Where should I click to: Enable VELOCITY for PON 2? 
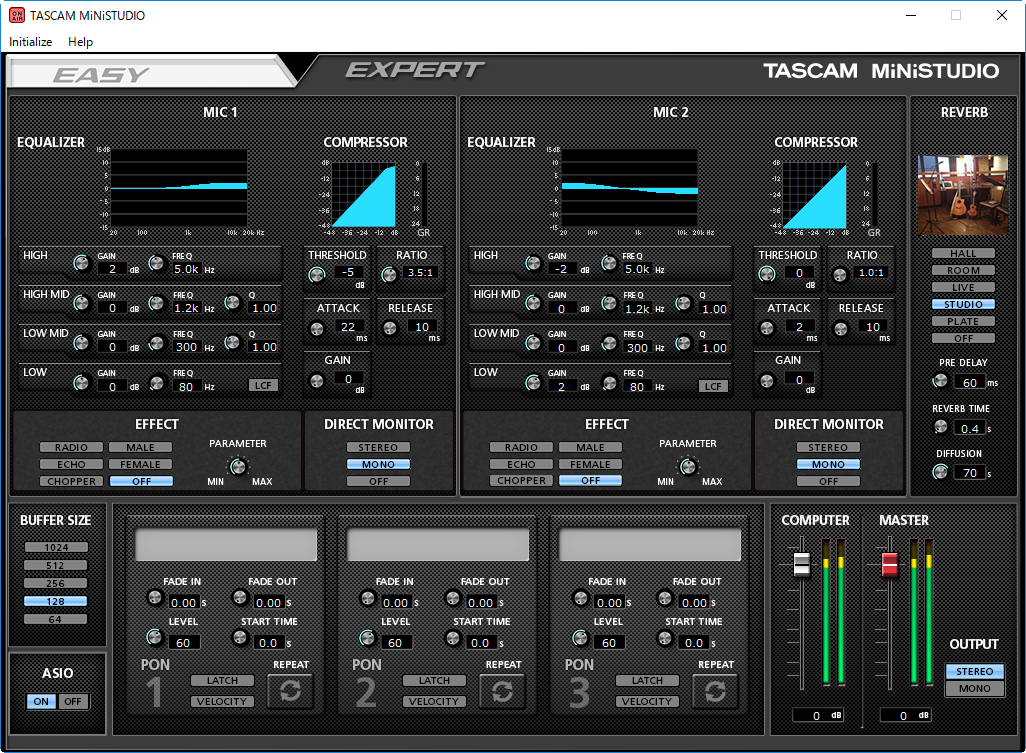[434, 701]
